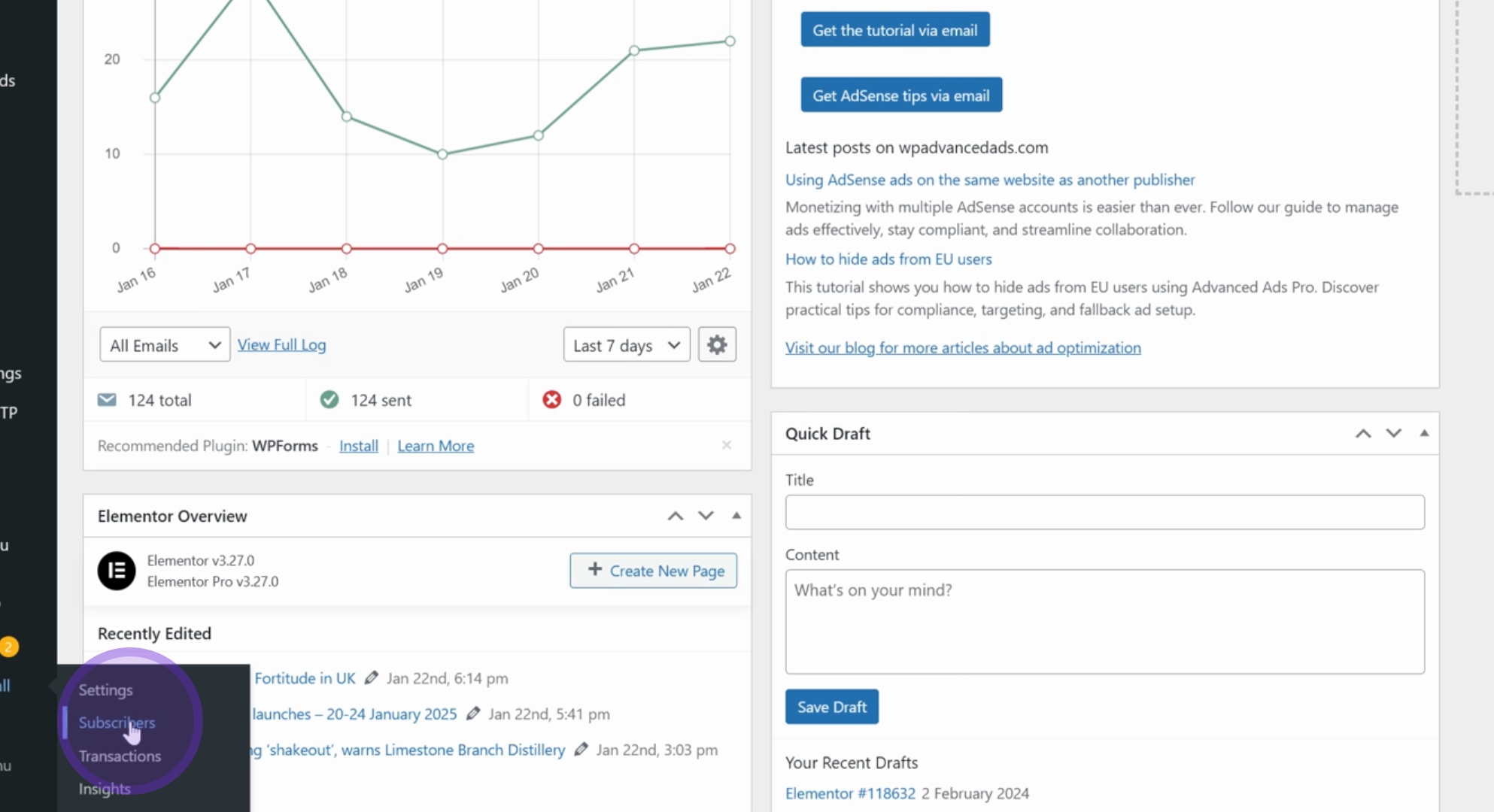Click View Full Log link
Viewport: 1494px width, 812px height.
click(281, 344)
